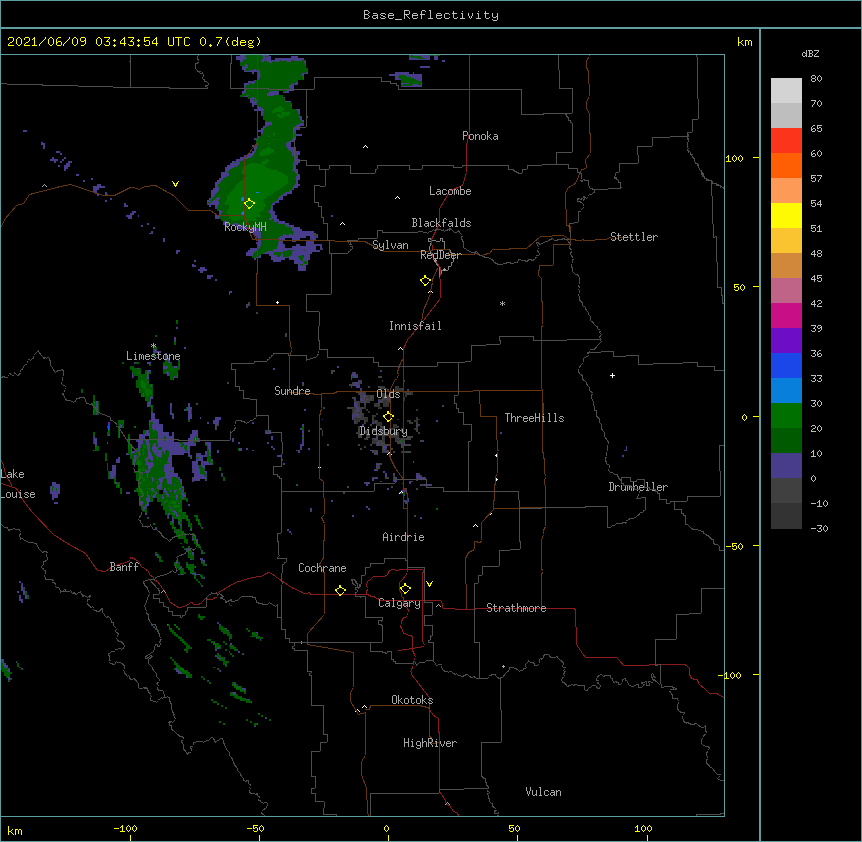Click the white asterisk above Limestone label
The image size is (862, 842).
tap(153, 346)
